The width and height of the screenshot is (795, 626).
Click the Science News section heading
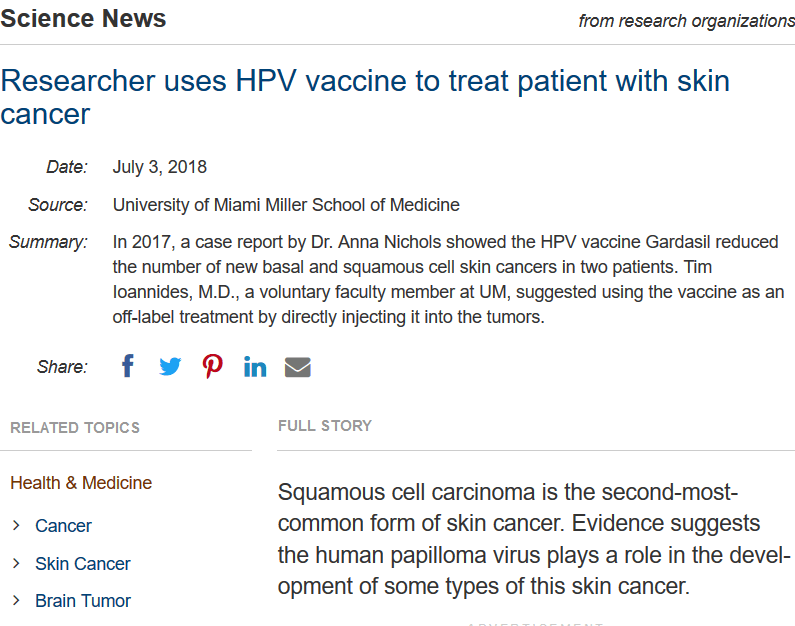(x=83, y=18)
